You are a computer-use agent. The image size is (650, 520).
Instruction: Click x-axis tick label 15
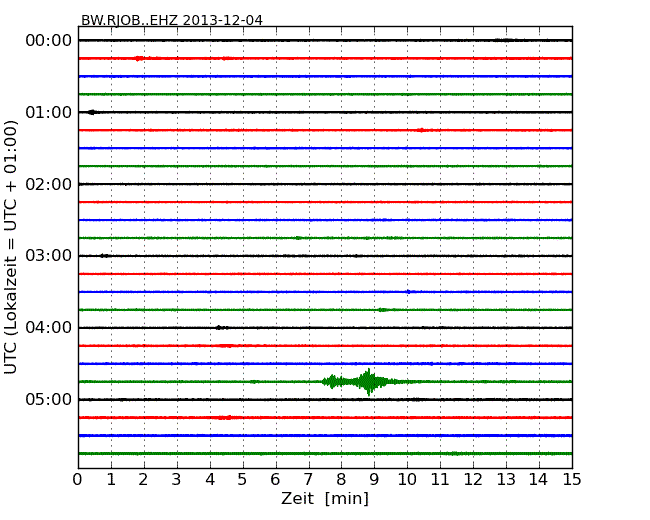click(x=572, y=480)
